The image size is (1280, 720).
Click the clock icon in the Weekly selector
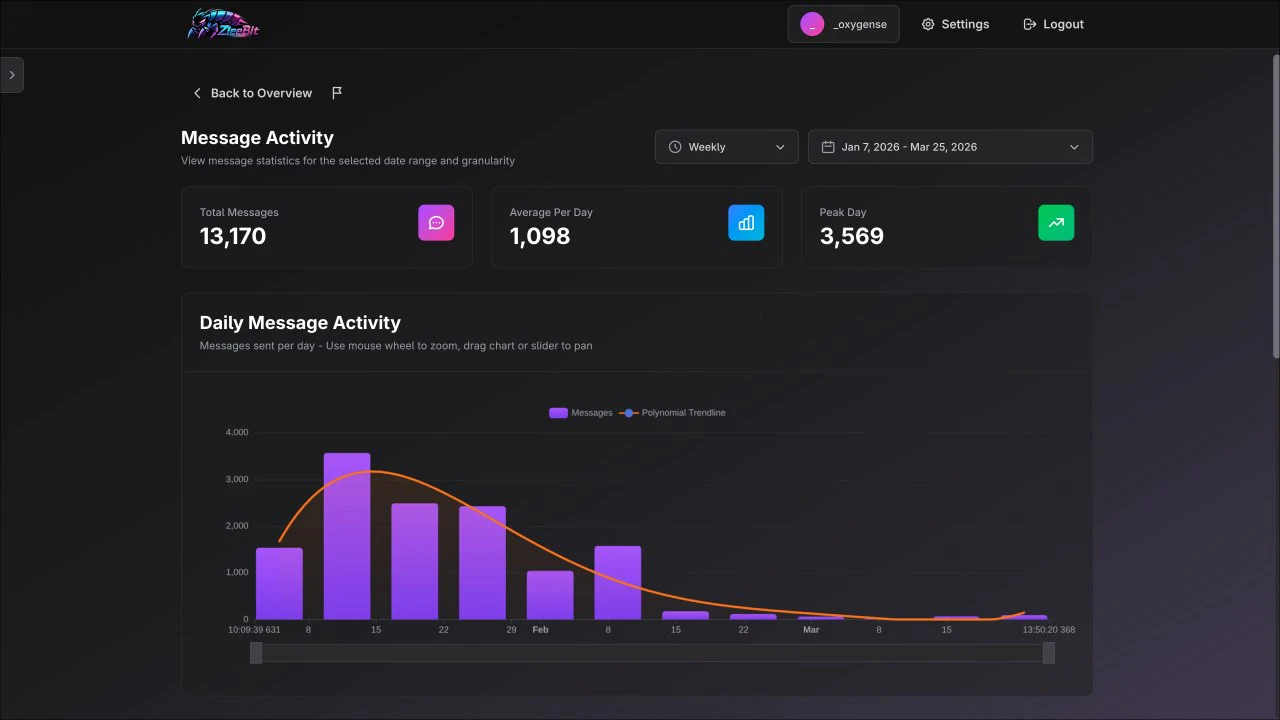pyautogui.click(x=674, y=146)
